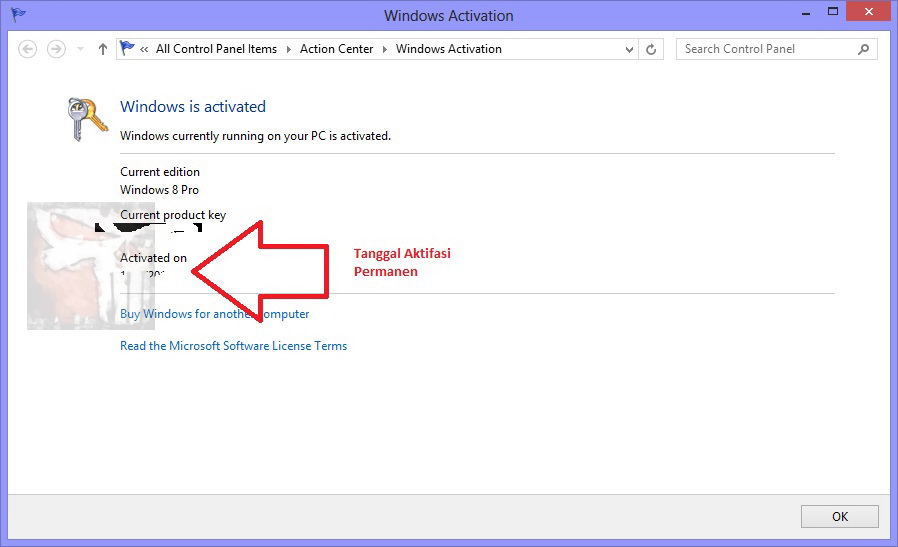This screenshot has width=898, height=547.
Task: Open the recent locations dropdown arrow
Action: click(x=80, y=49)
